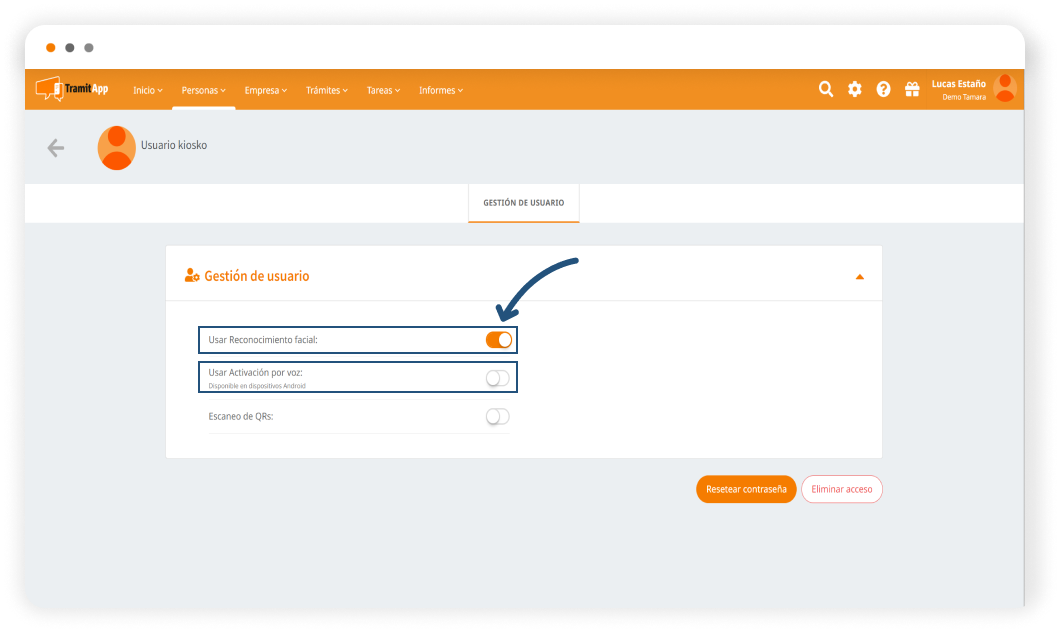
Task: Collapse the Gestión de usuario panel arrow
Action: point(859,277)
